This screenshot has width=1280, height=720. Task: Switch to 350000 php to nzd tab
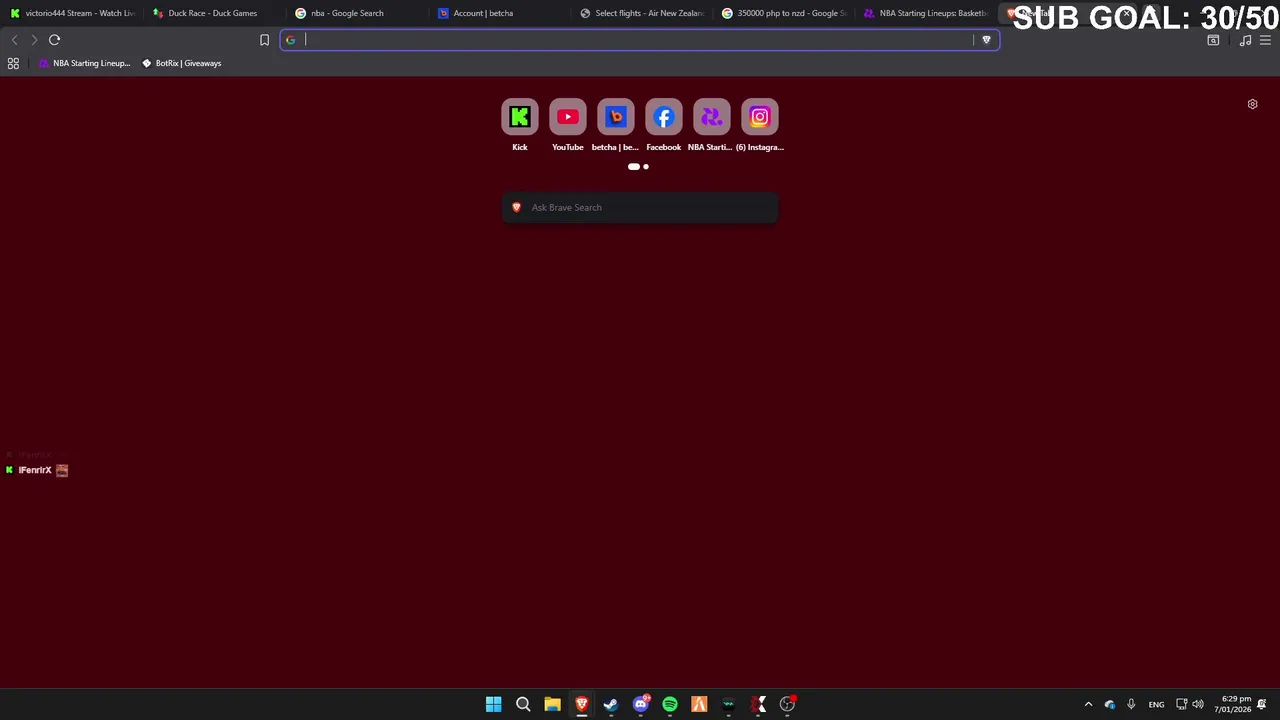(x=787, y=13)
